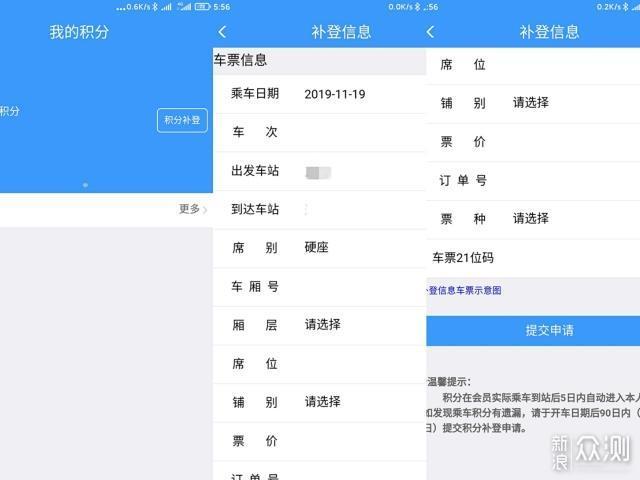Screen dimensions: 640x480
Task: Open 更多 chevron link
Action: [x=194, y=209]
